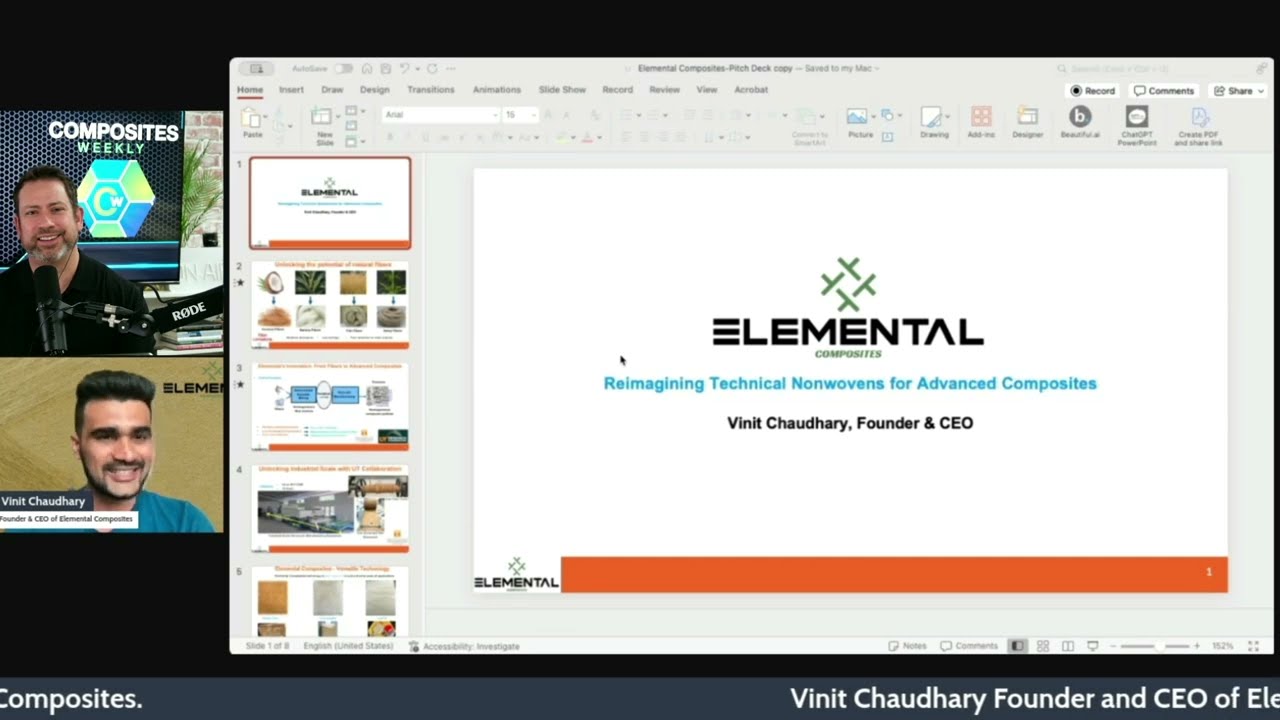This screenshot has height=720, width=1280.
Task: Open the font size dropdown
Action: click(520, 115)
